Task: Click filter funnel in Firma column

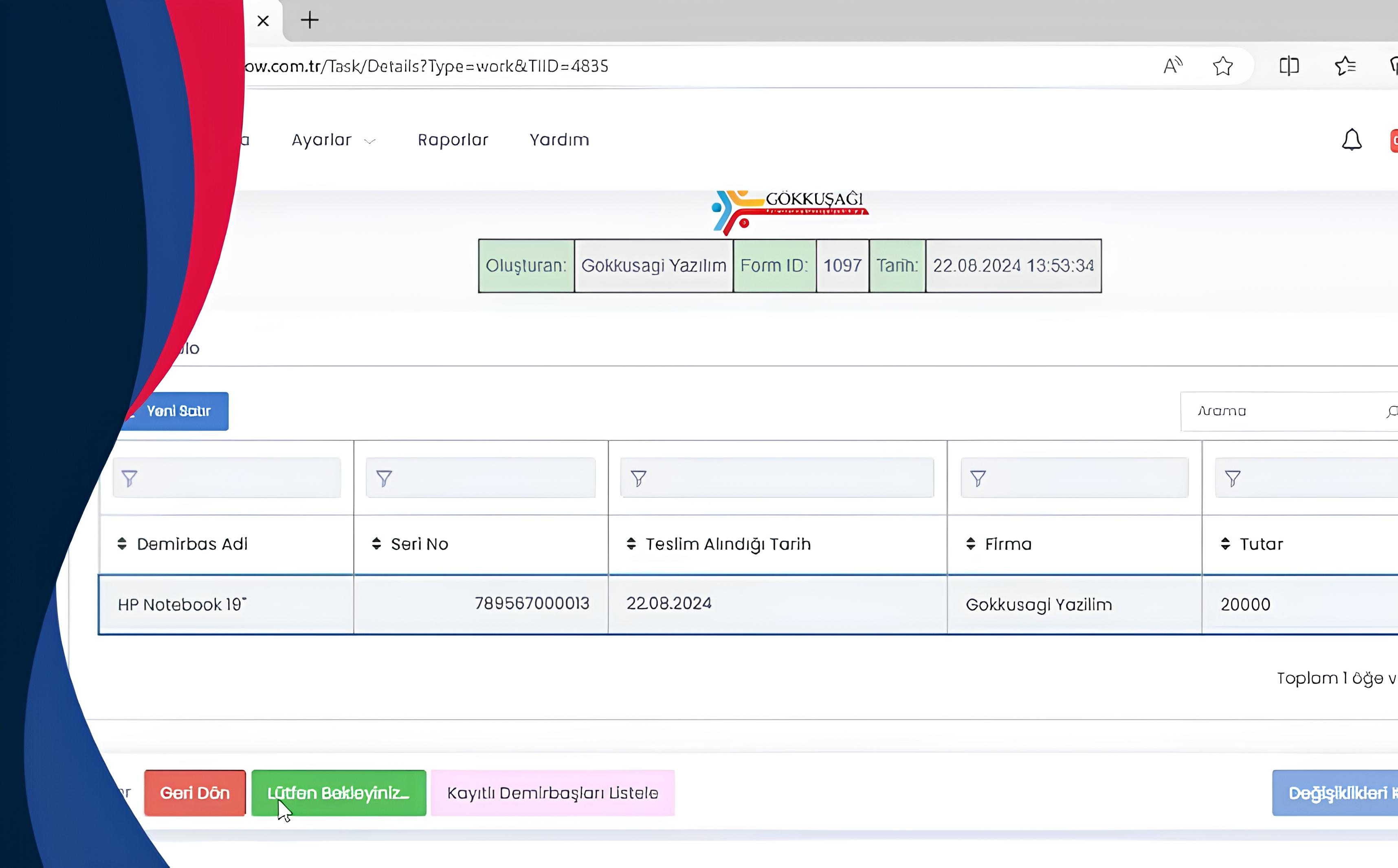Action: coord(978,478)
